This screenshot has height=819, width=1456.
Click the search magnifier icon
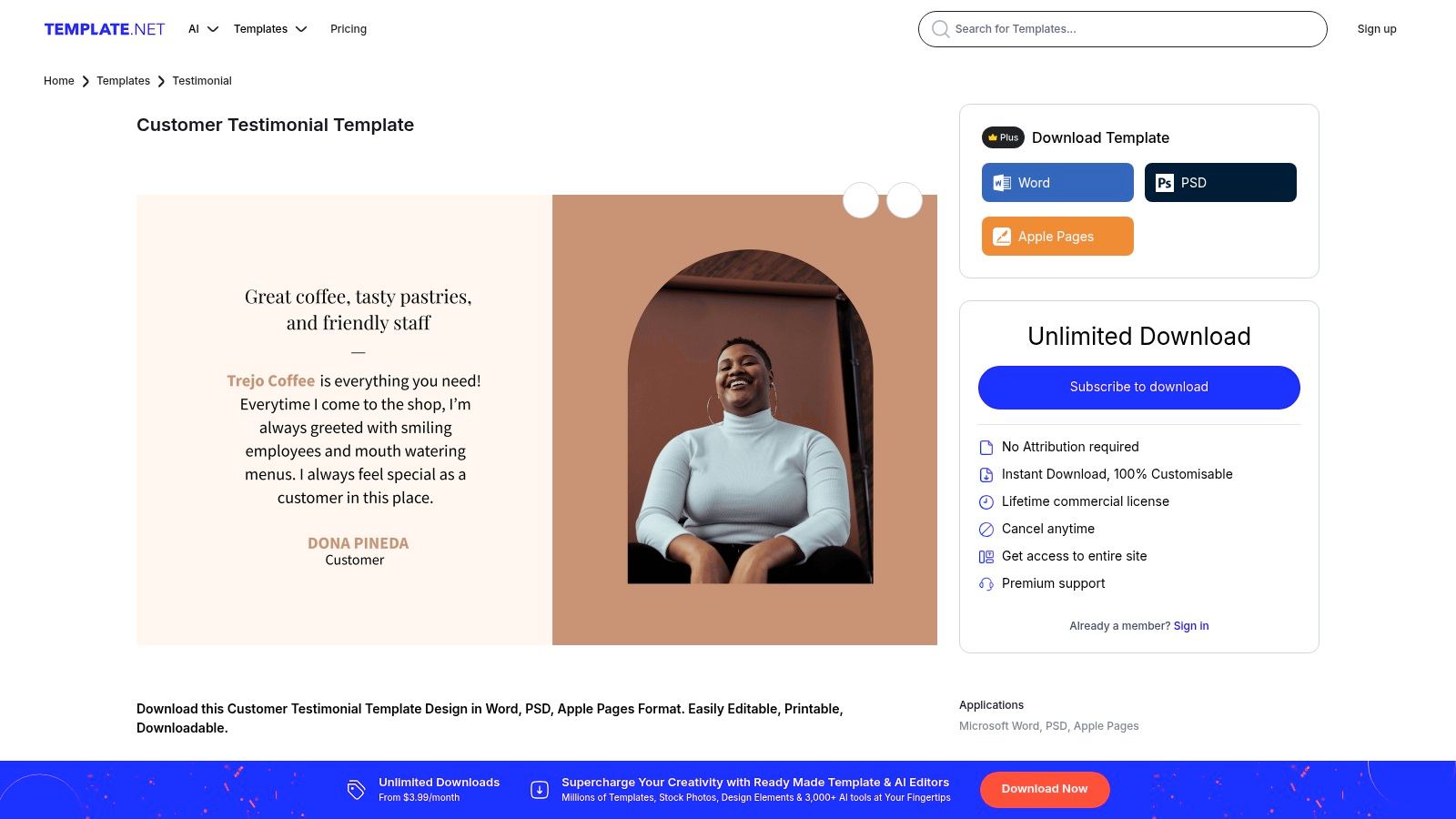click(940, 29)
